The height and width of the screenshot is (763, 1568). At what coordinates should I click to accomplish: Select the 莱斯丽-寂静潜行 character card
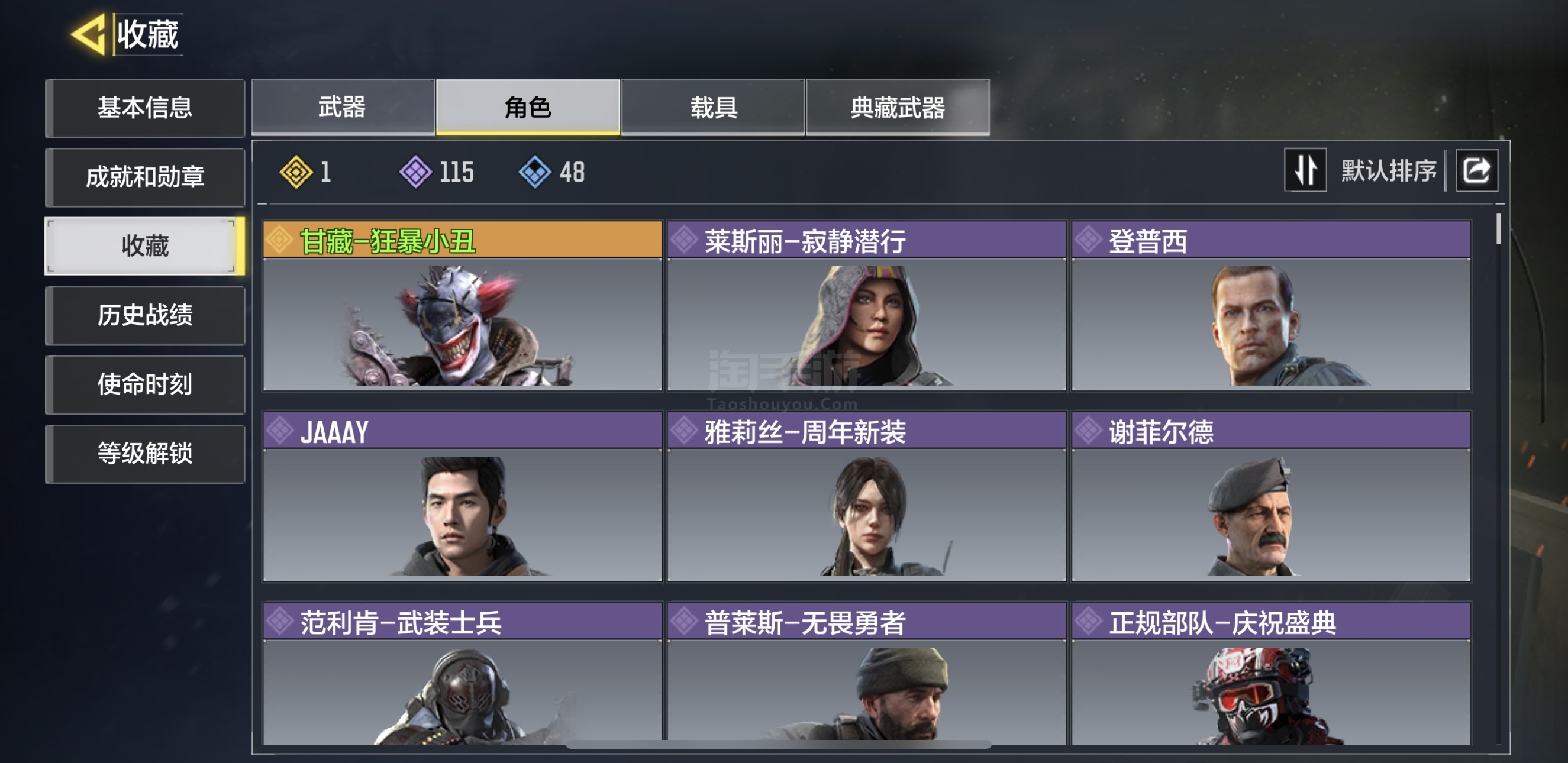coord(866,305)
